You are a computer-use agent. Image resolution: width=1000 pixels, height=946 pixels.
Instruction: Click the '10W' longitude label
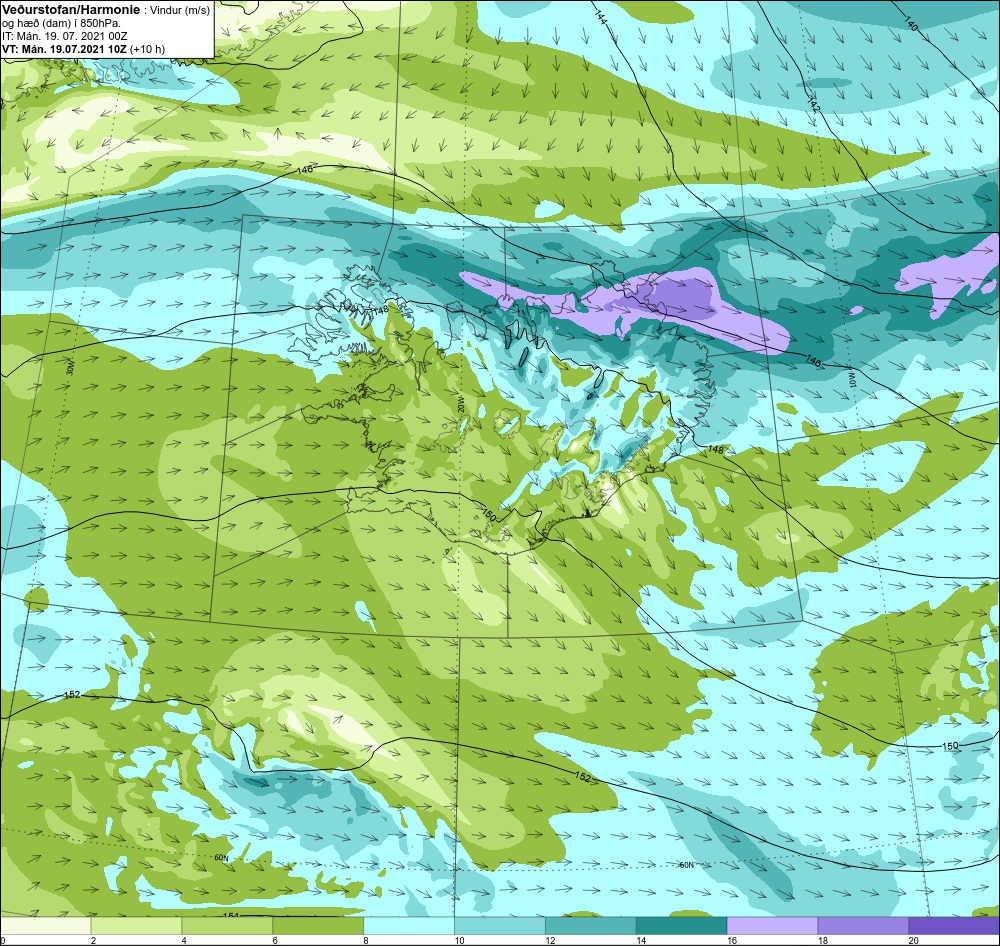(x=851, y=380)
